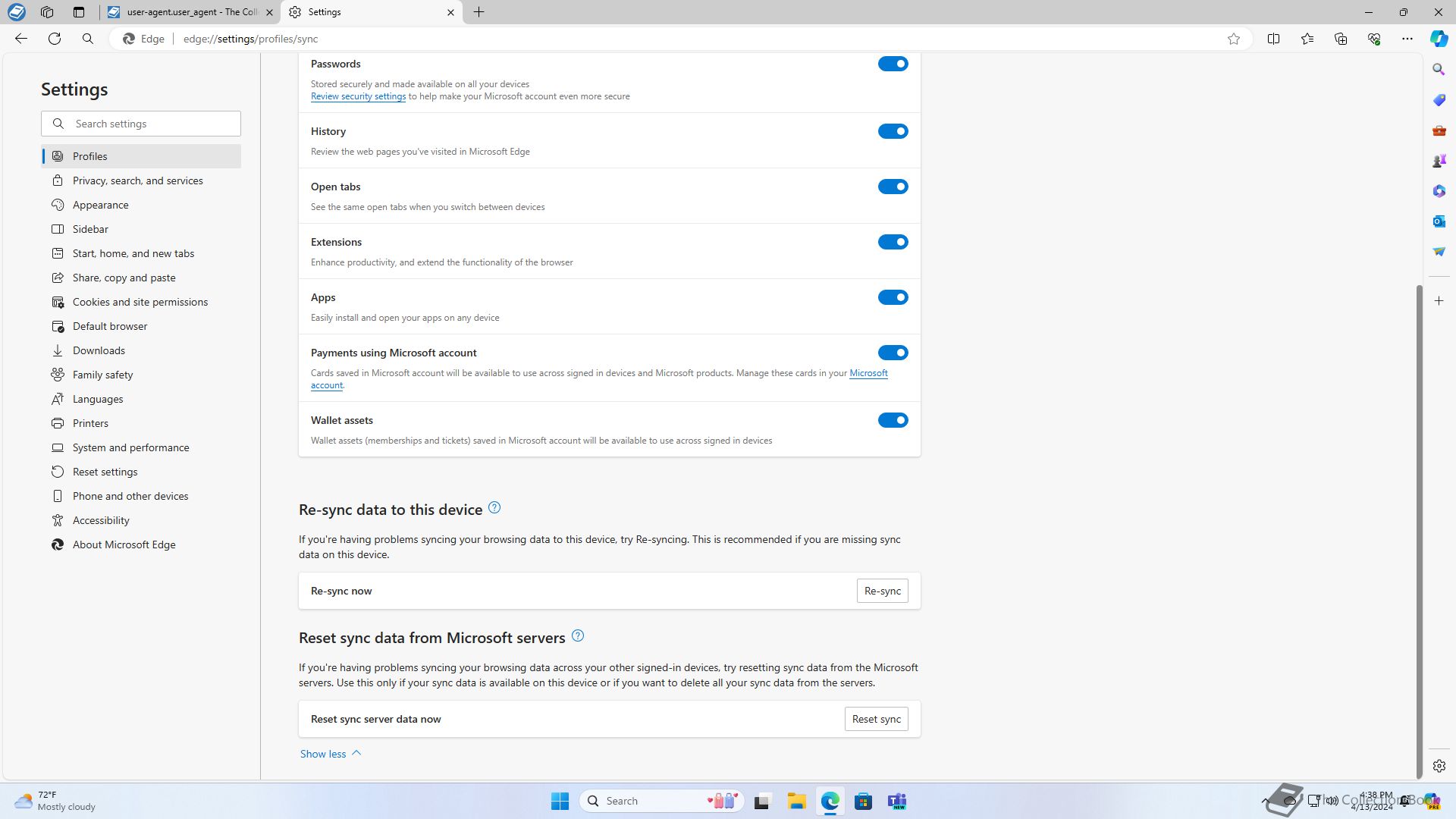Open tab actions menu icon

point(79,12)
